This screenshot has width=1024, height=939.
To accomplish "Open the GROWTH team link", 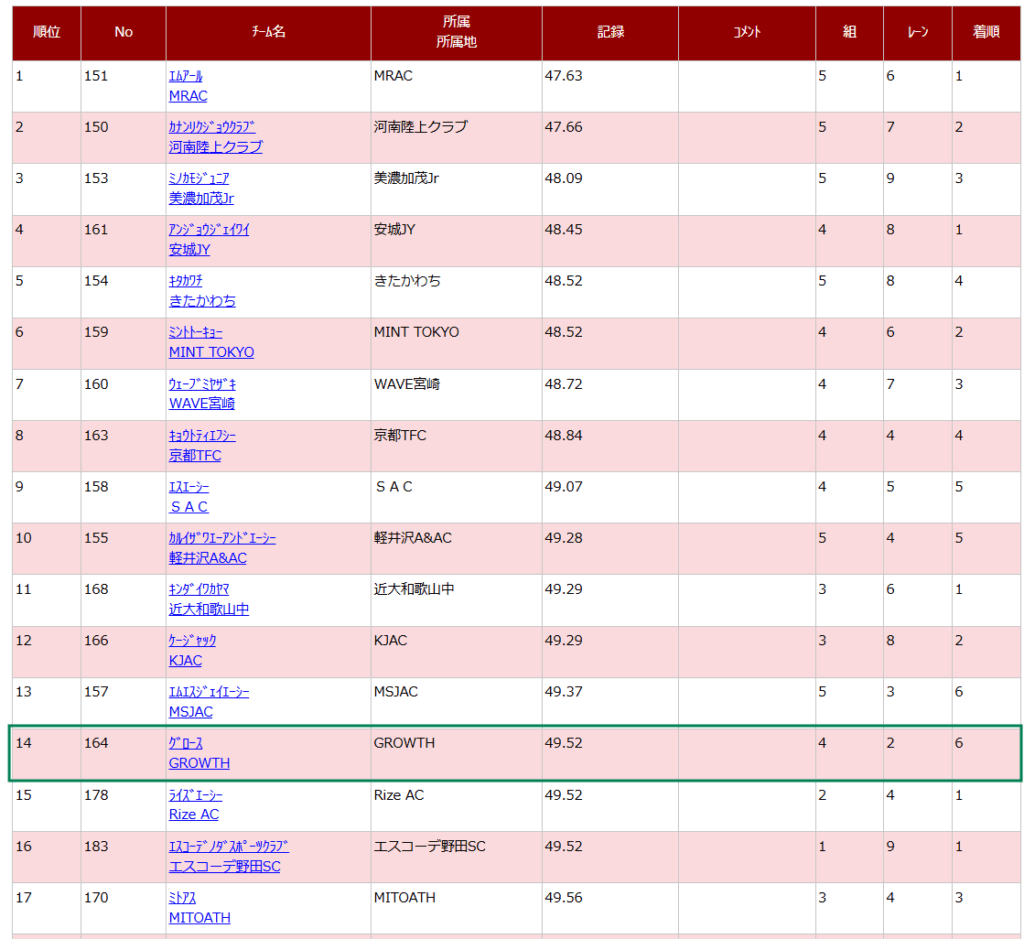I will click(199, 763).
